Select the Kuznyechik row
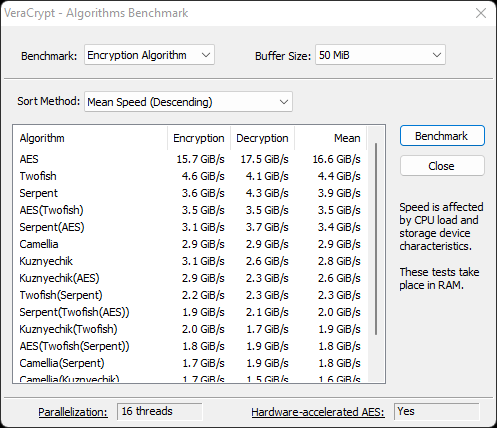This screenshot has width=497, height=428. coord(190,261)
